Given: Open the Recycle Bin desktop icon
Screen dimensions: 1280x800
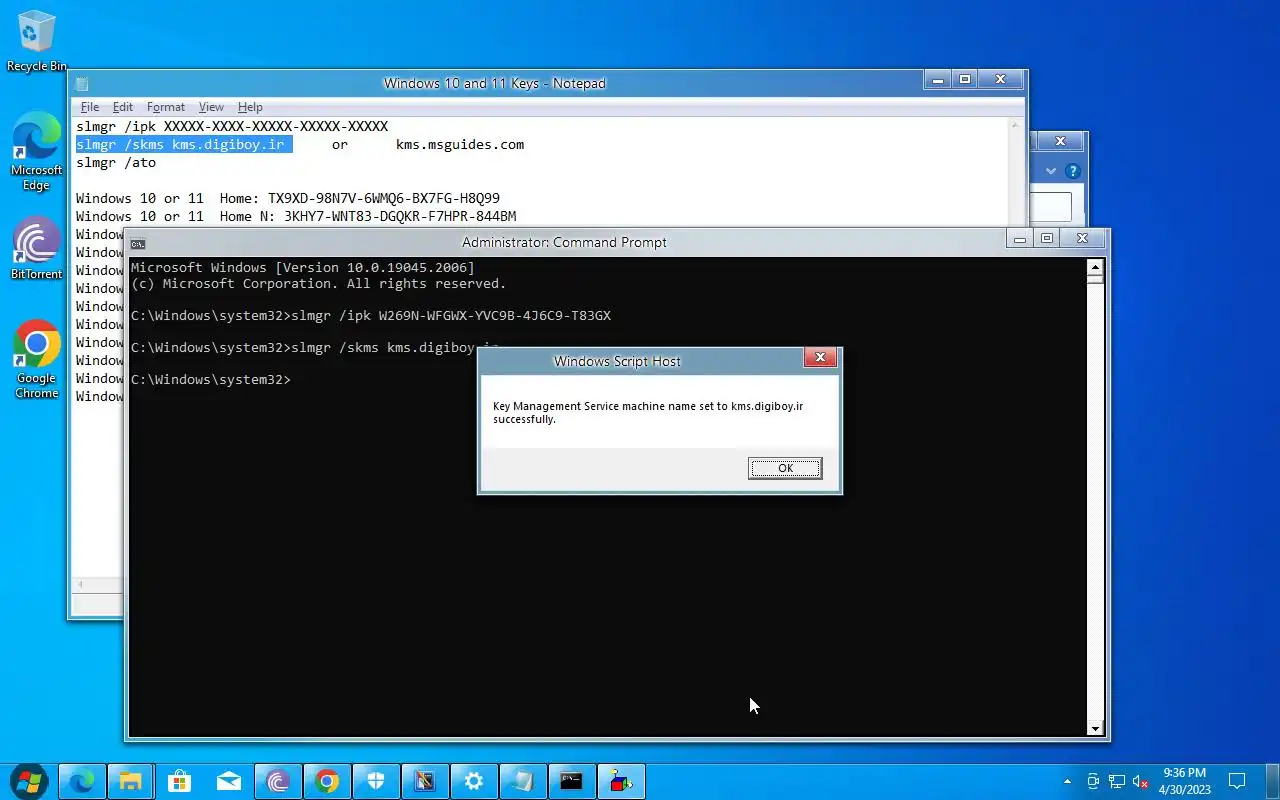Looking at the screenshot, I should (x=37, y=42).
